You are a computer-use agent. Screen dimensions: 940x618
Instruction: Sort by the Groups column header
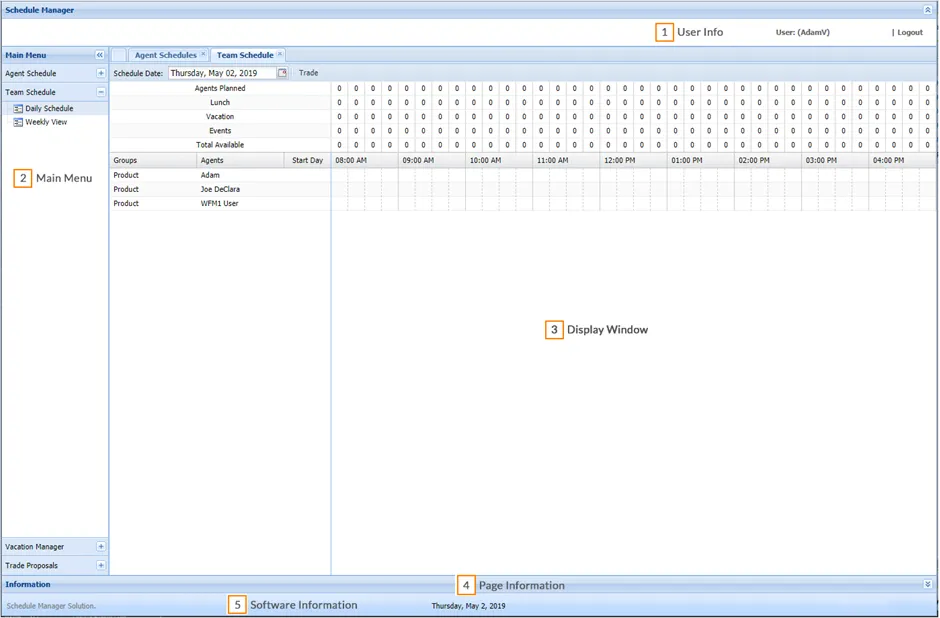click(153, 161)
